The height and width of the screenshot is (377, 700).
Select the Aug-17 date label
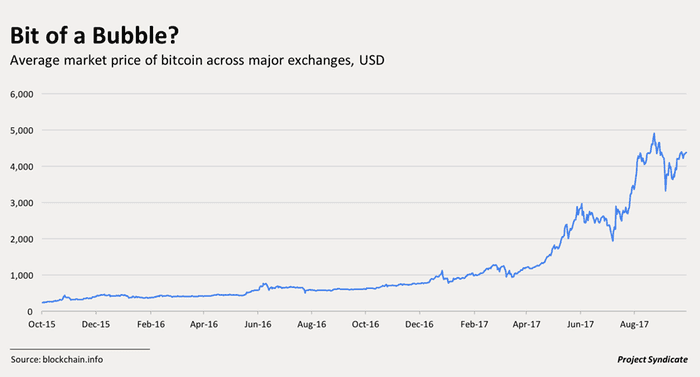[x=634, y=324]
